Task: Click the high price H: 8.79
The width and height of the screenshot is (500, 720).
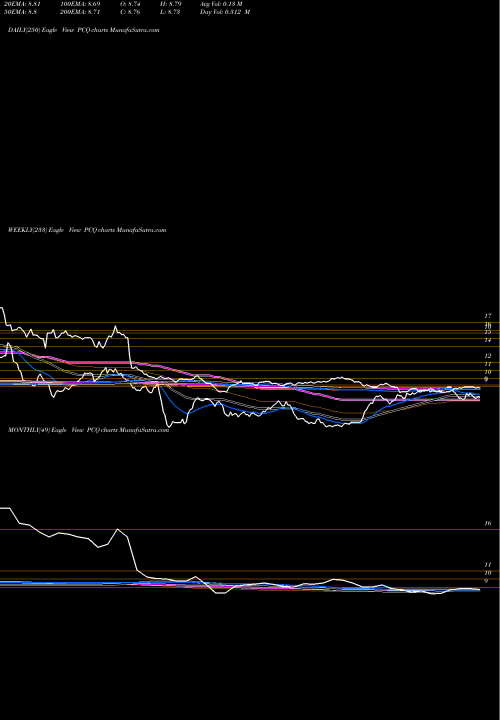Action: point(171,4)
